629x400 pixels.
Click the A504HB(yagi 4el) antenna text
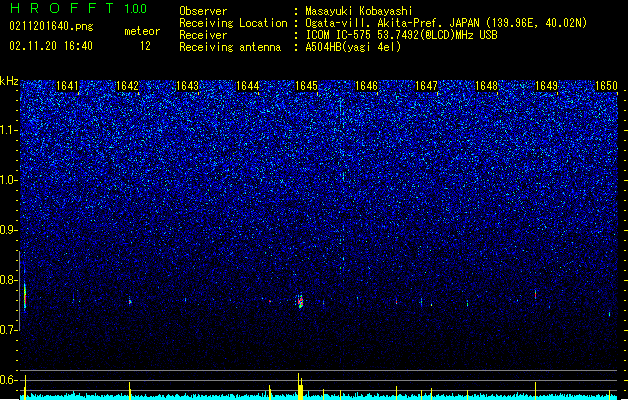[353, 47]
